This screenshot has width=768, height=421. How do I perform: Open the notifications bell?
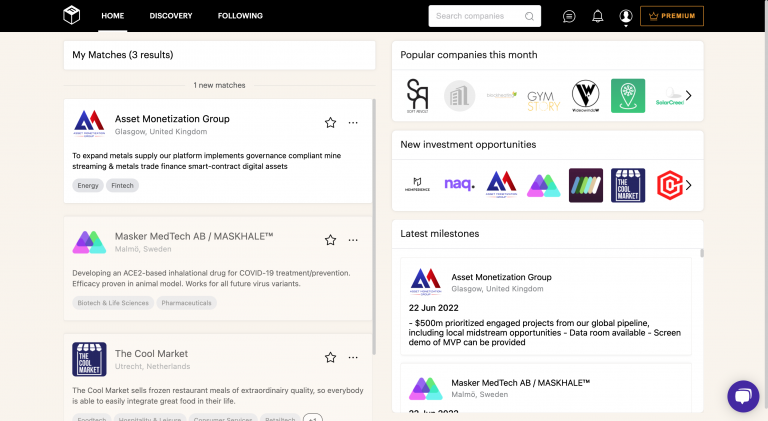[x=598, y=16]
